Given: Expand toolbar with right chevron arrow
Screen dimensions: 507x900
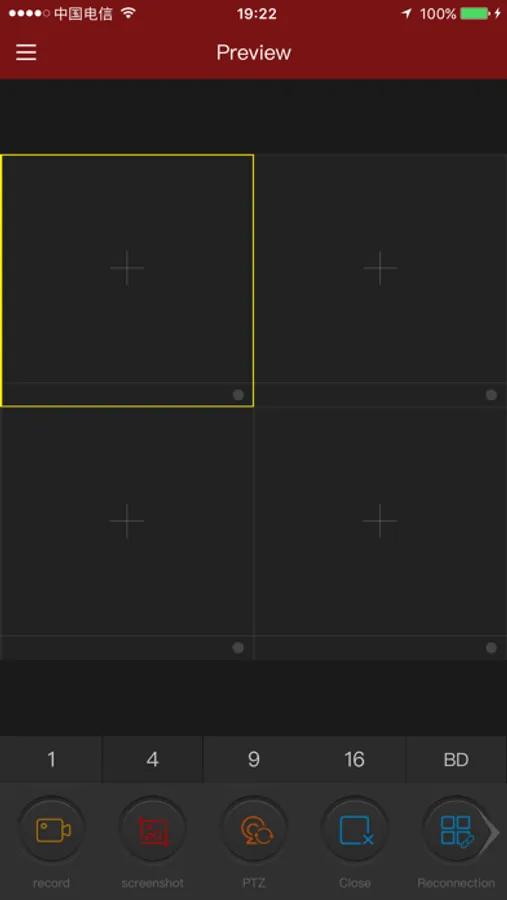Looking at the screenshot, I should [x=493, y=832].
